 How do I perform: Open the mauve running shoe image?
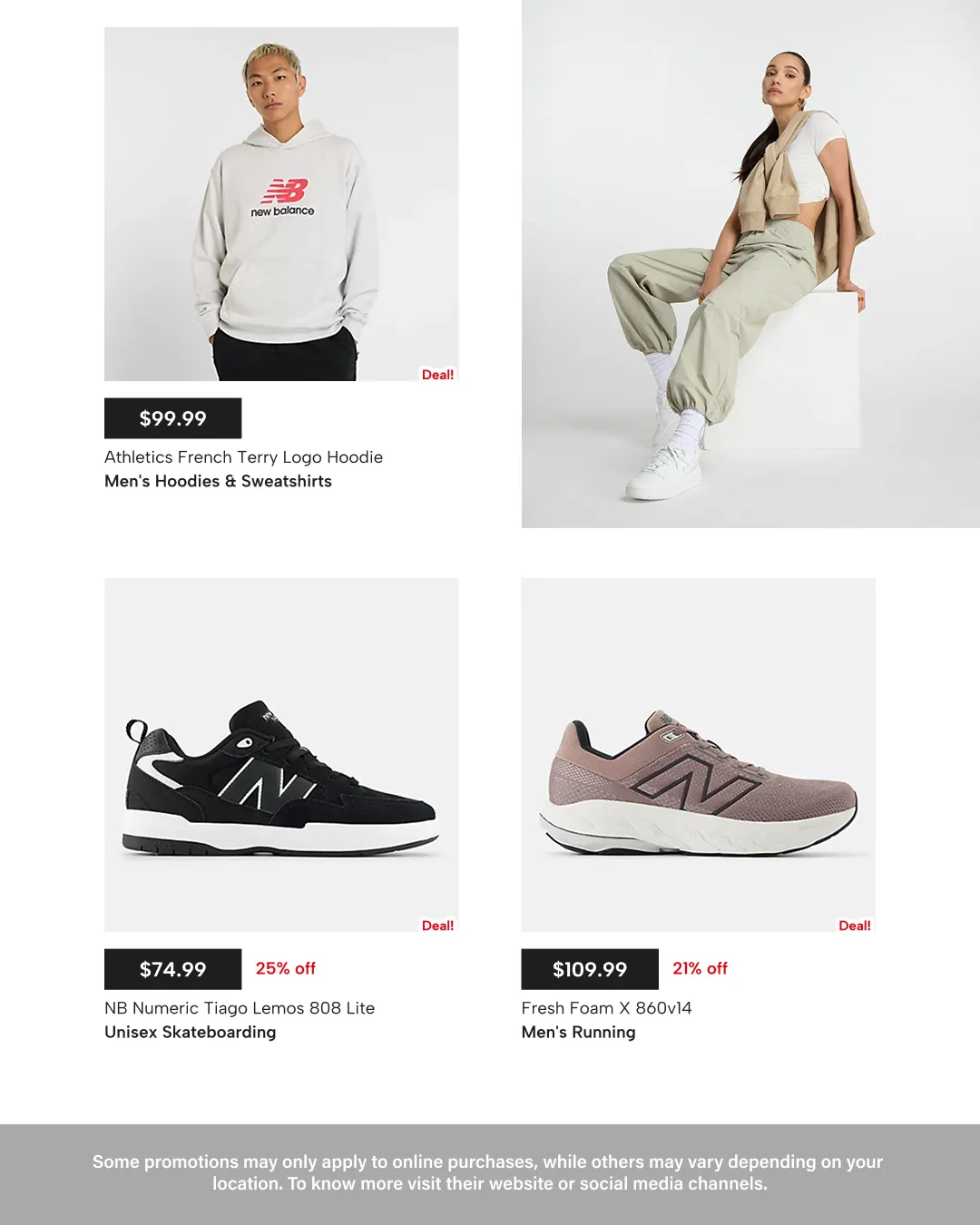(698, 755)
